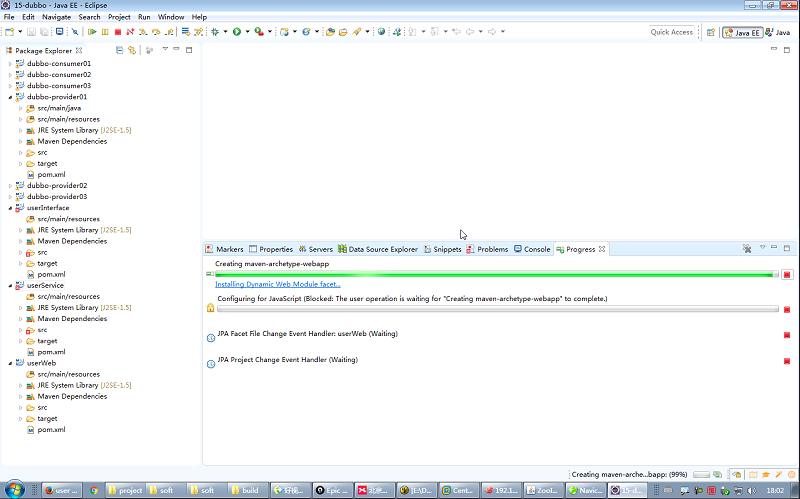Image resolution: width=800 pixels, height=499 pixels.
Task: Cancel the JPA Project Change Event Handler job
Action: click(787, 361)
